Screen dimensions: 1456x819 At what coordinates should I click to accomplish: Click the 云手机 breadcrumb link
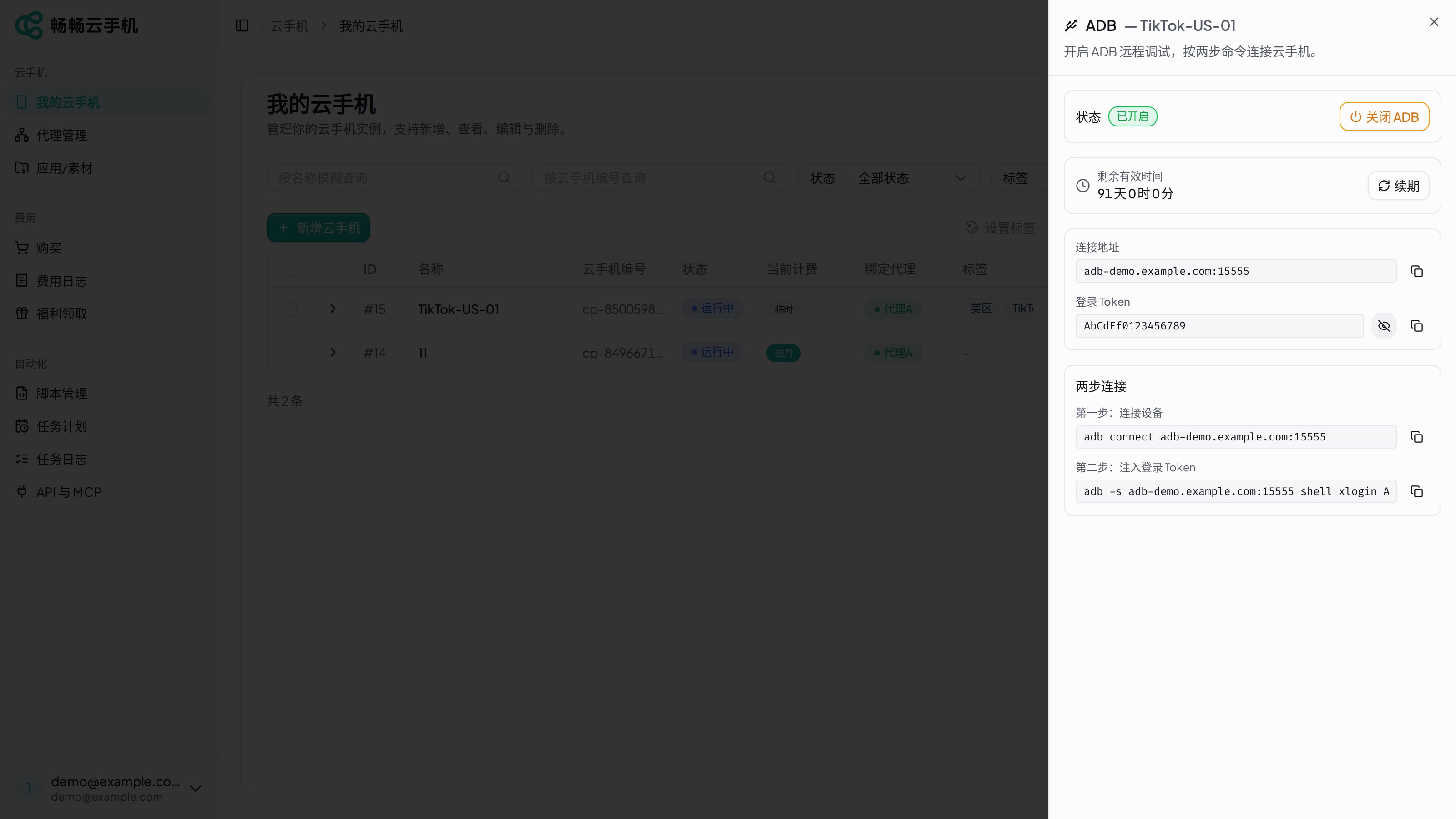coord(289,26)
